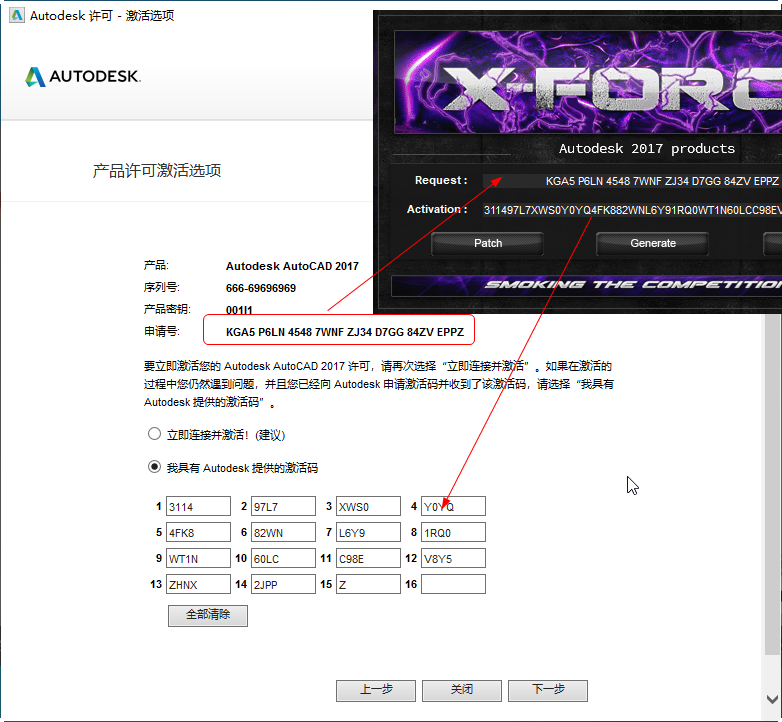
Task: Click the Autodesk logo in the header
Action: [83, 77]
